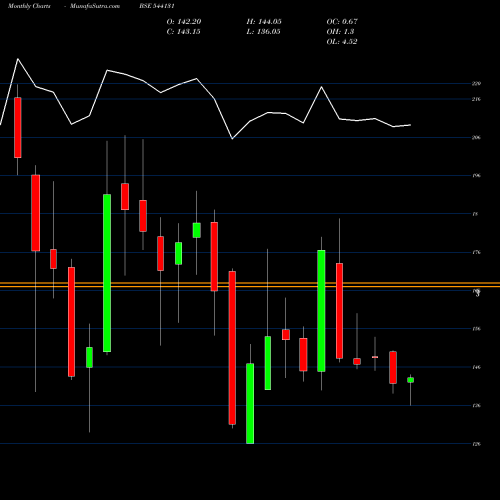Click the low price 'L: 136.05'

point(263,32)
